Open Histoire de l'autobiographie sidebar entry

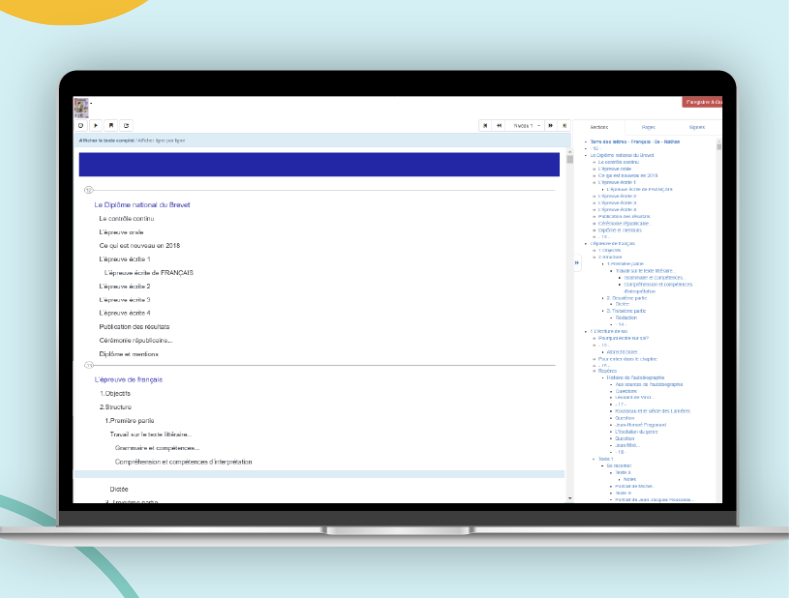636,378
